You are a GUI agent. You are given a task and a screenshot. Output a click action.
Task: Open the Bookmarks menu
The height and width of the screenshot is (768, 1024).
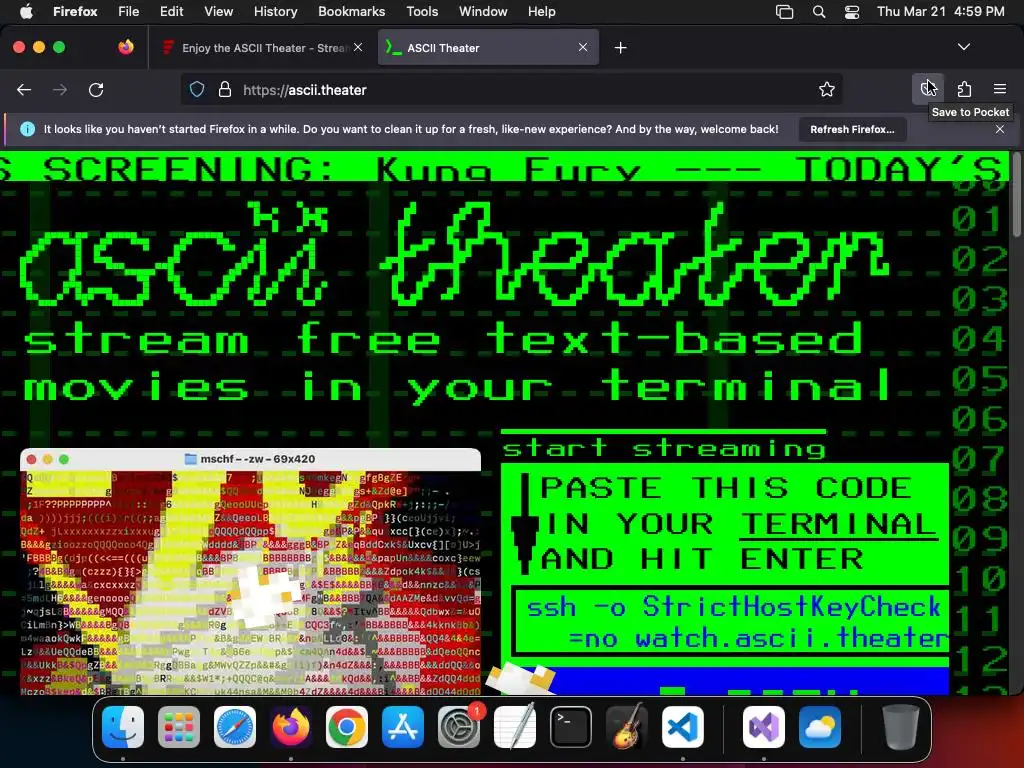click(x=351, y=11)
